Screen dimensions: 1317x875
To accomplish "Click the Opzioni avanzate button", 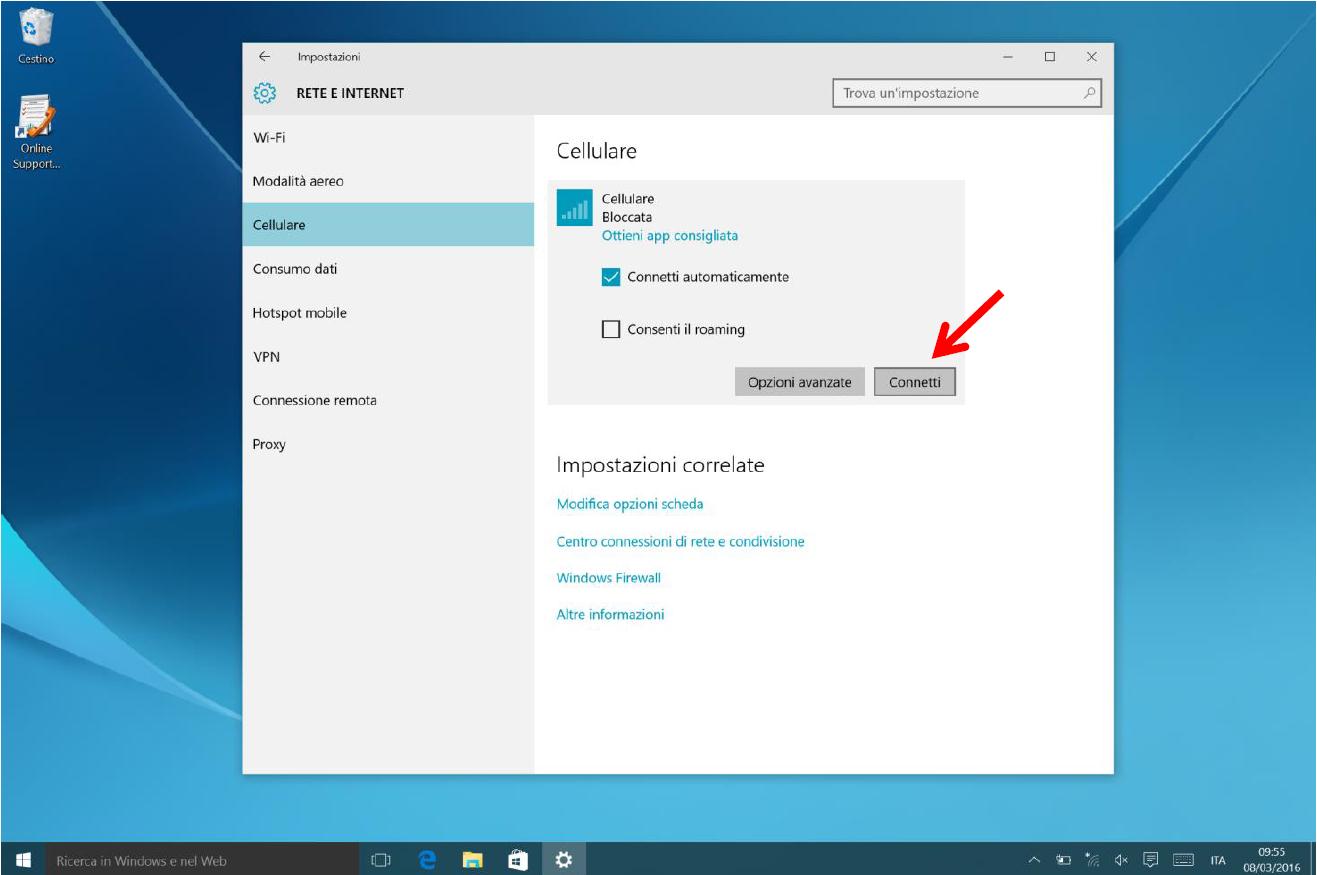I will coord(799,382).
